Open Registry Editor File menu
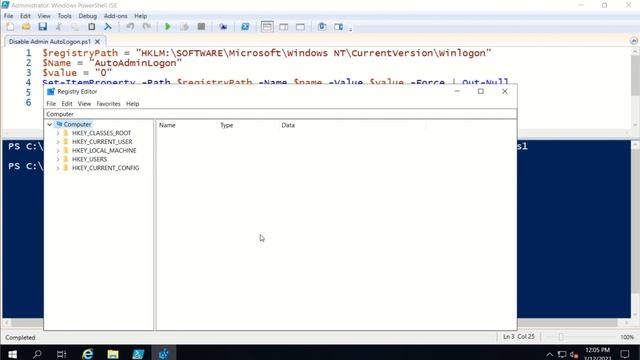Image resolution: width=640 pixels, height=360 pixels. (x=51, y=104)
